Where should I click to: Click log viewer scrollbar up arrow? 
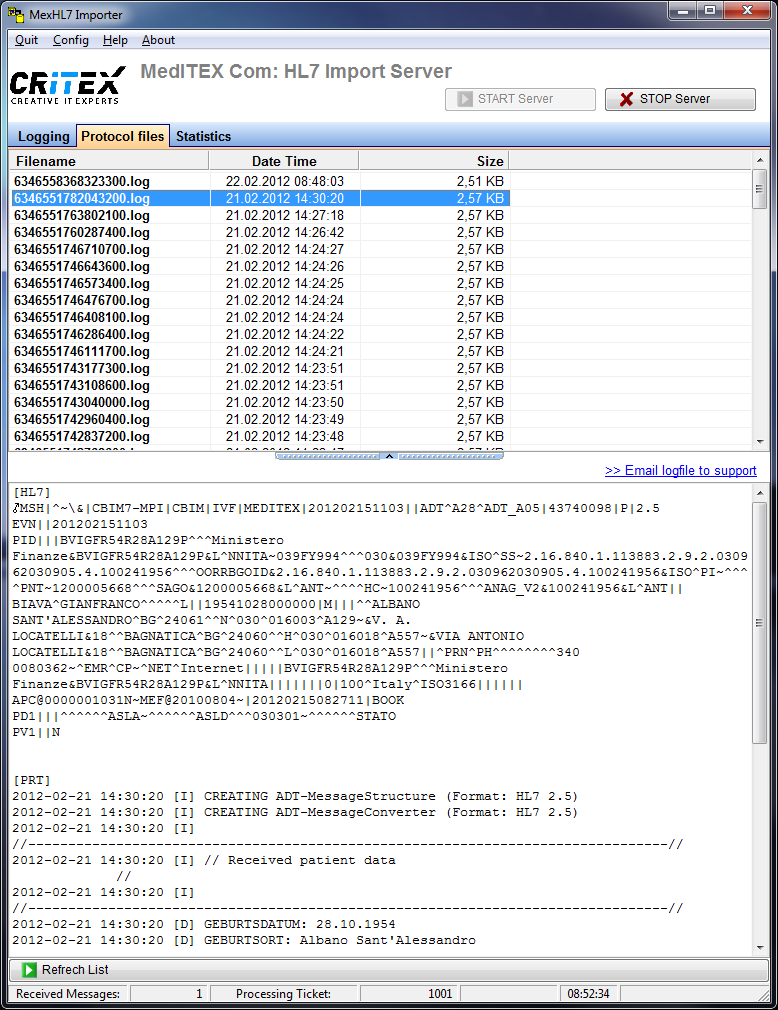[x=760, y=493]
